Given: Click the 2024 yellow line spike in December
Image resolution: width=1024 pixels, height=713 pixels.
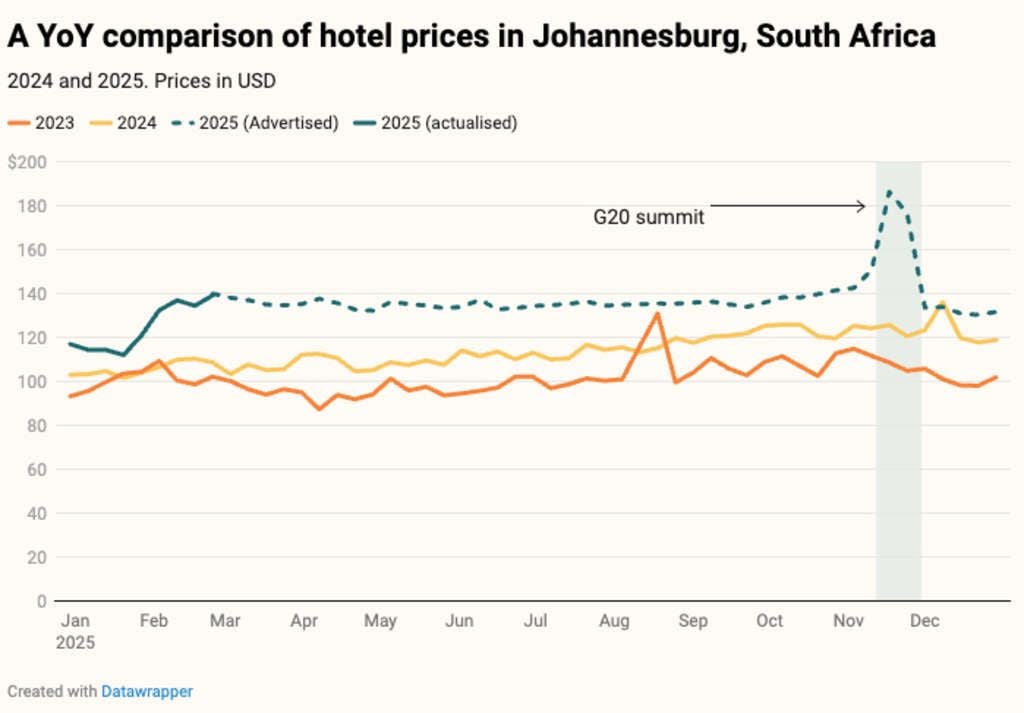Looking at the screenshot, I should tap(942, 302).
